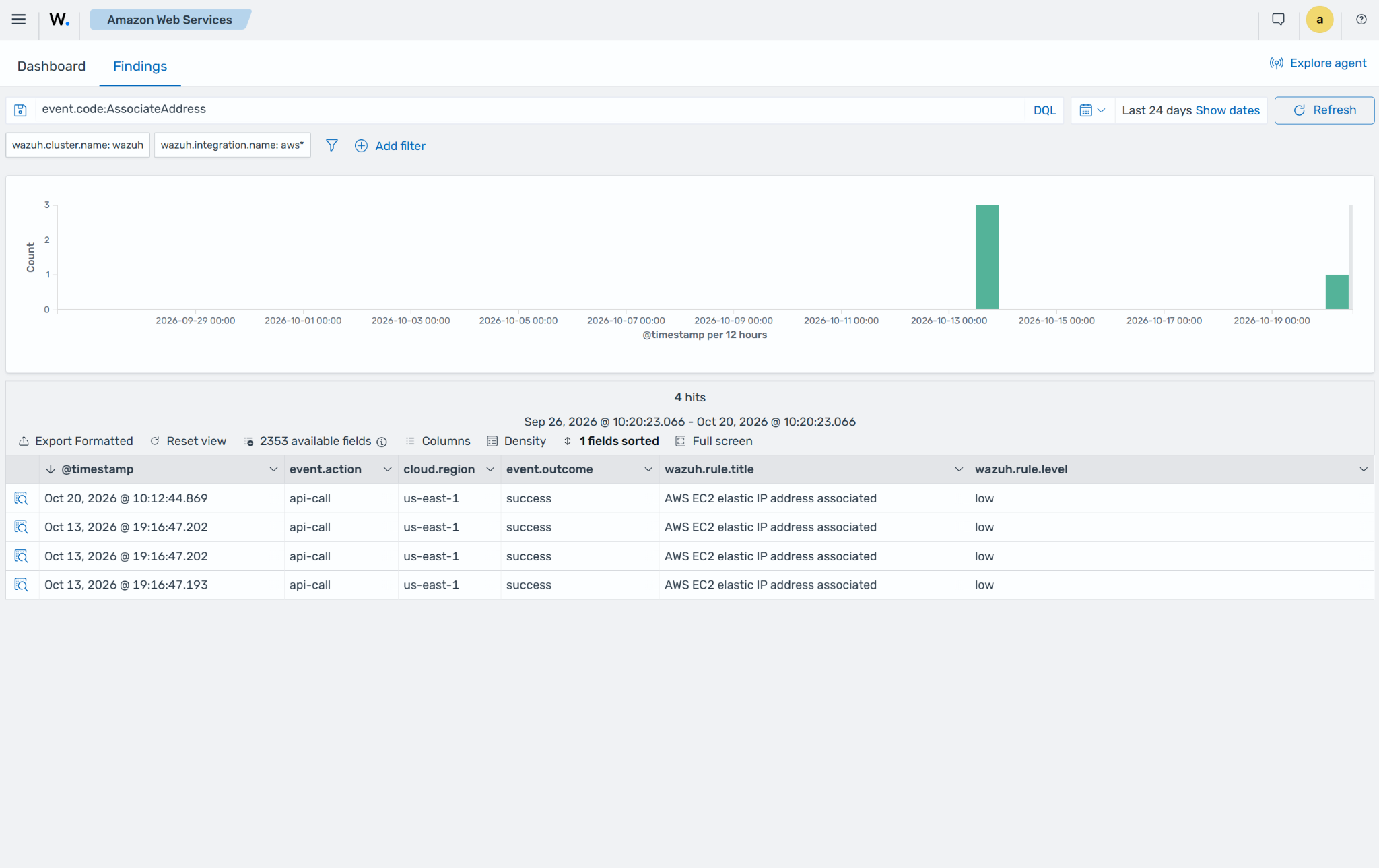
Task: Open the hamburger navigation menu
Action: click(19, 20)
